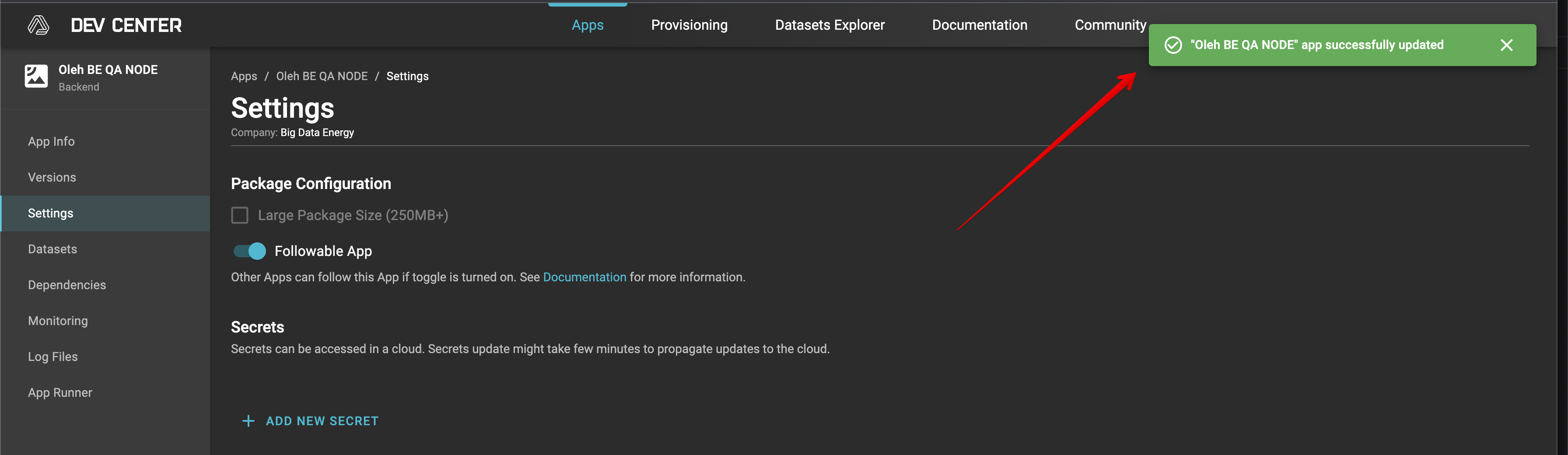Click the app successfully updated notification text

pyautogui.click(x=1316, y=45)
